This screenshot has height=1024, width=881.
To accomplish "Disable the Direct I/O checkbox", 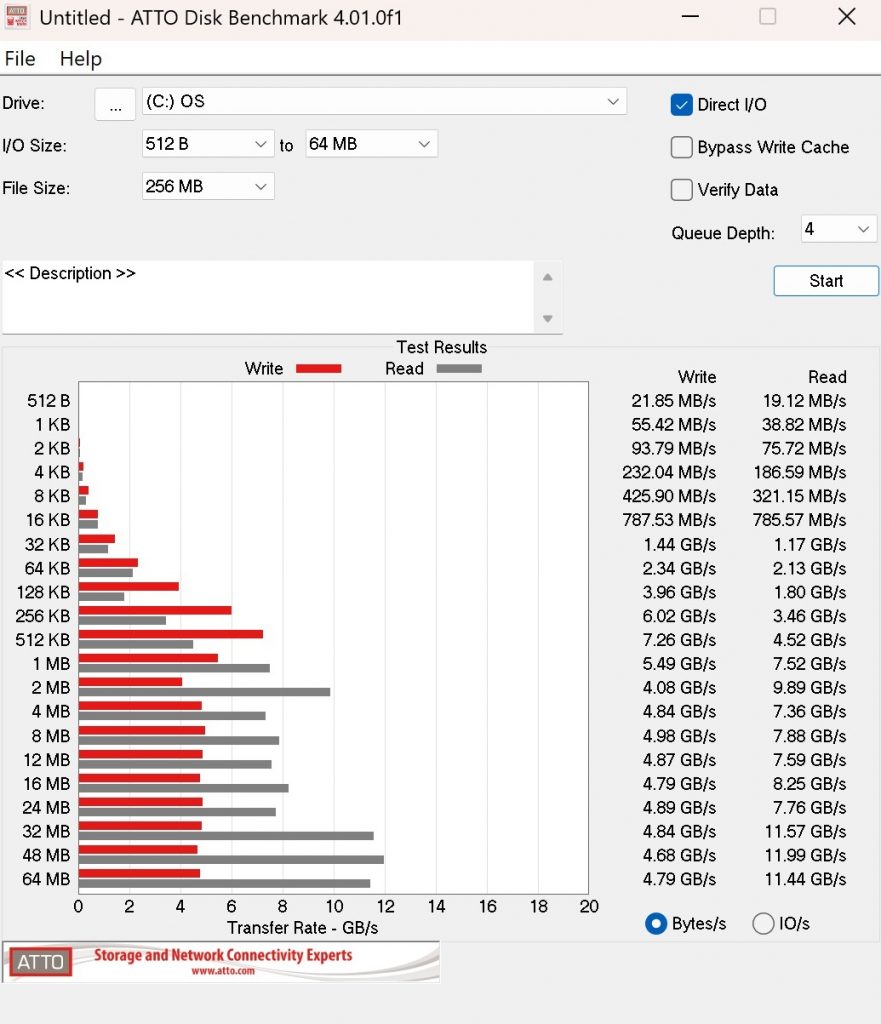I will pos(682,105).
